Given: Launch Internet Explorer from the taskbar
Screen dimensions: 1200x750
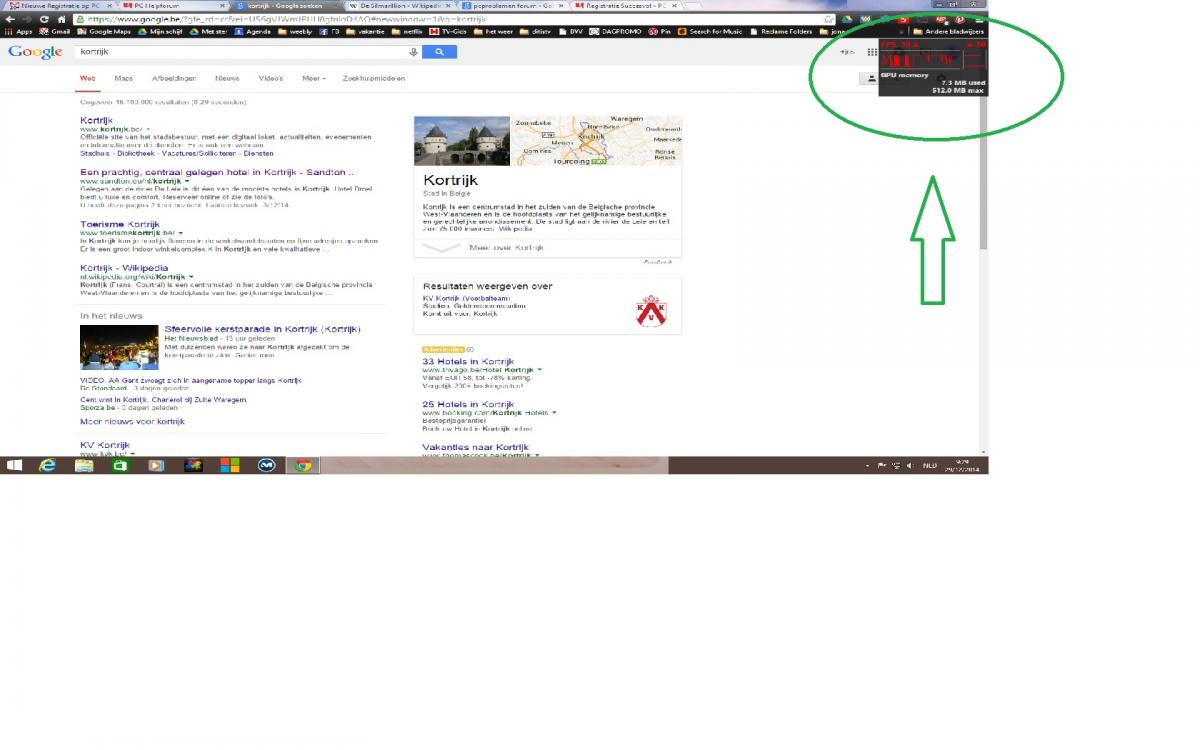Looking at the screenshot, I should [48, 466].
